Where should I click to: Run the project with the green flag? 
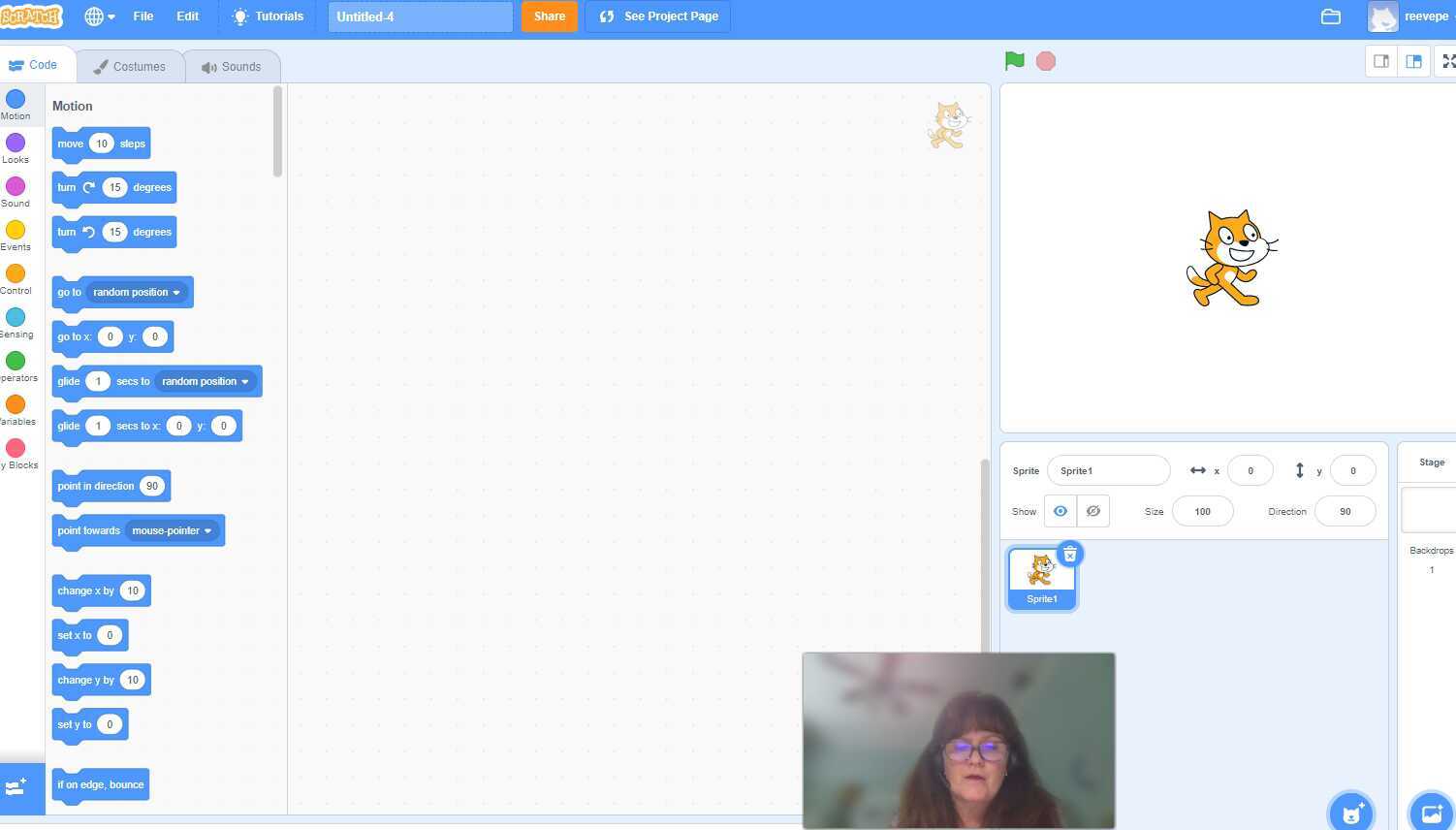coord(1014,61)
